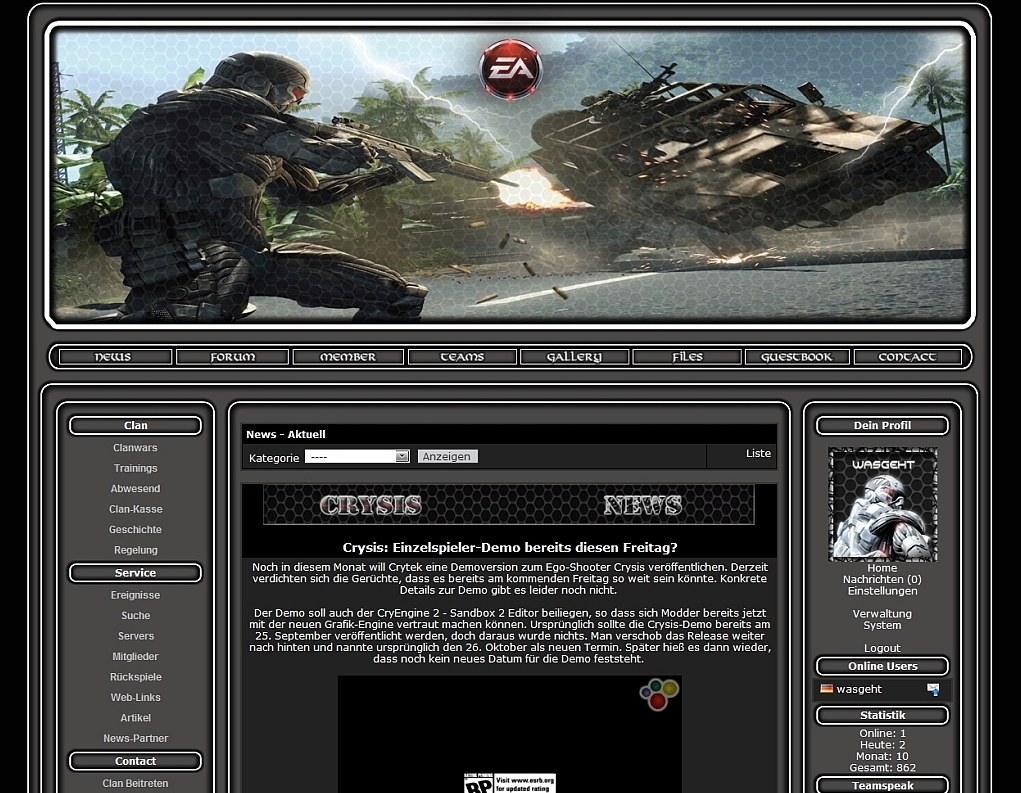Click the 'Online: 1' statistic text
Image resolution: width=1021 pixels, height=793 pixels.
pyautogui.click(x=882, y=734)
